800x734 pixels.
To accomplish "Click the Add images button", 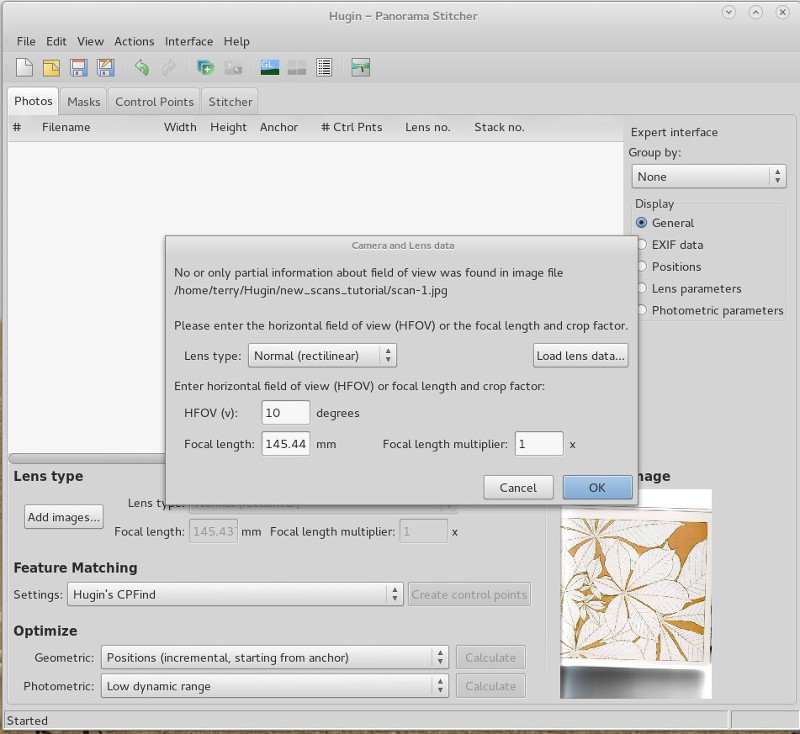I will tap(64, 517).
